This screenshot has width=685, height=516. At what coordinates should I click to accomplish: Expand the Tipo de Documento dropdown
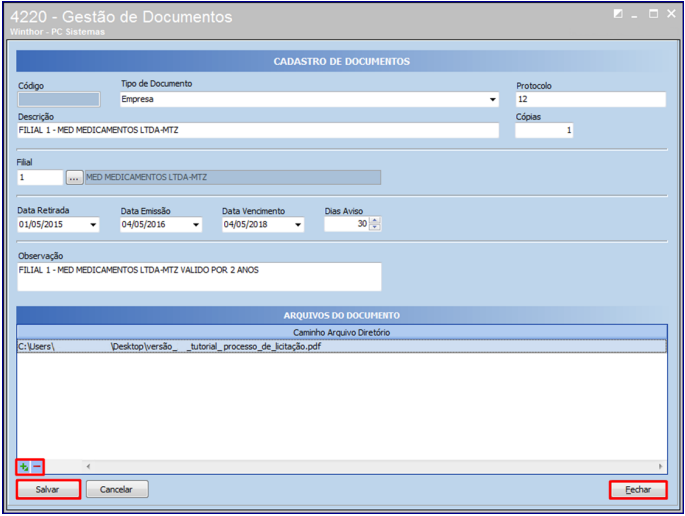[x=492, y=100]
